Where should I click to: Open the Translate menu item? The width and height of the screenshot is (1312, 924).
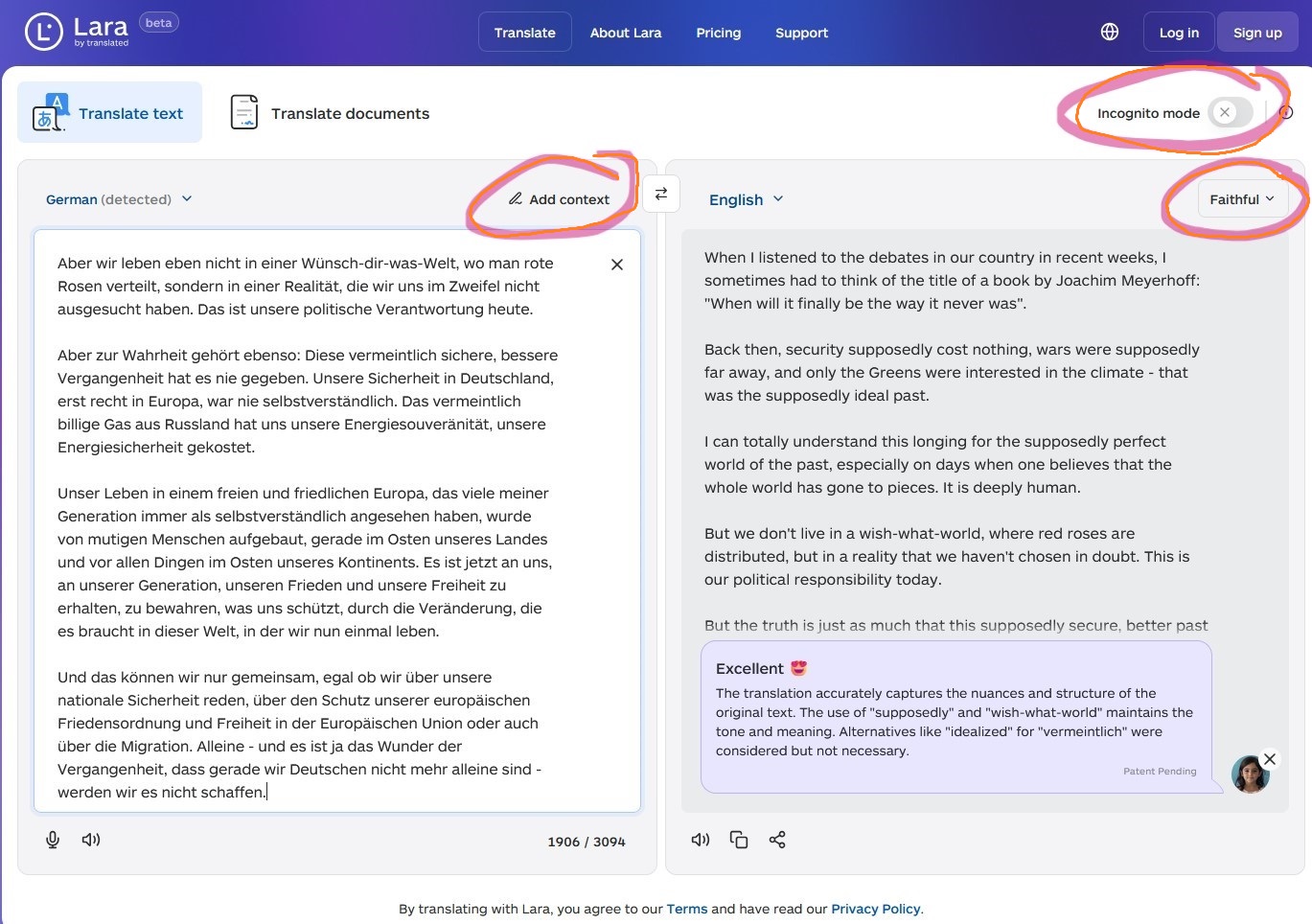point(525,33)
